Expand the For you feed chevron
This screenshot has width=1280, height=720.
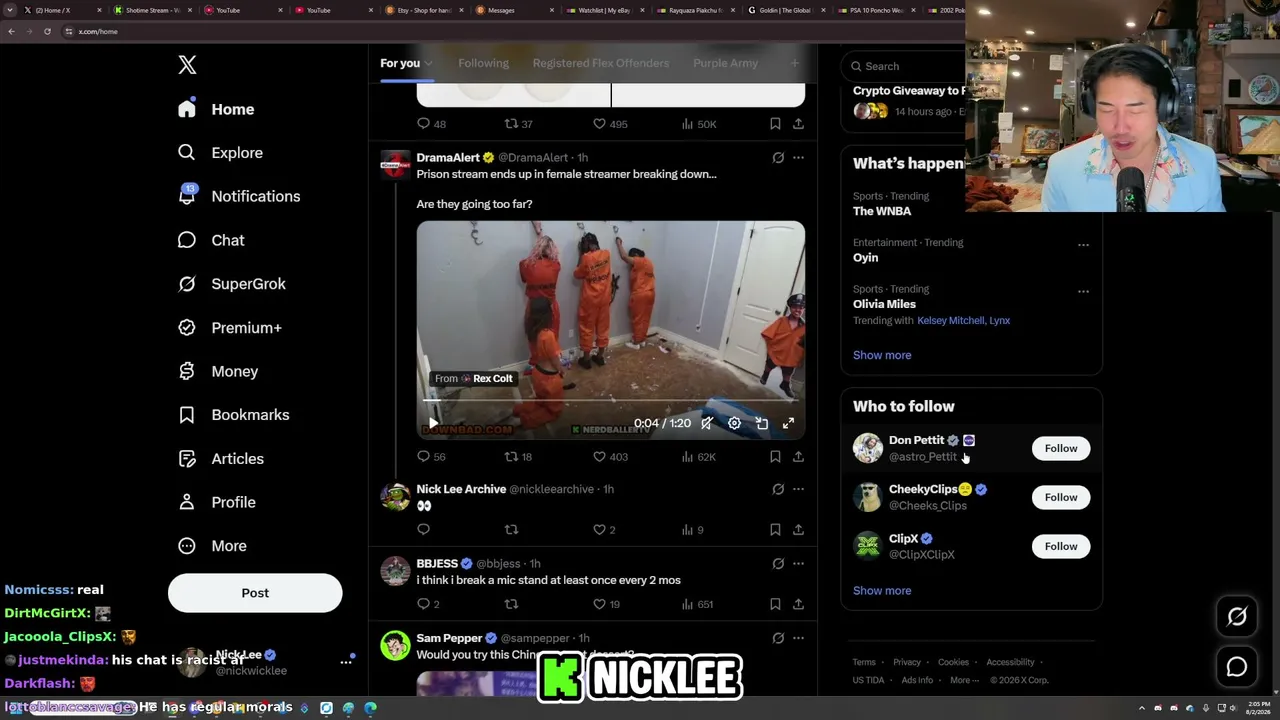coord(428,64)
